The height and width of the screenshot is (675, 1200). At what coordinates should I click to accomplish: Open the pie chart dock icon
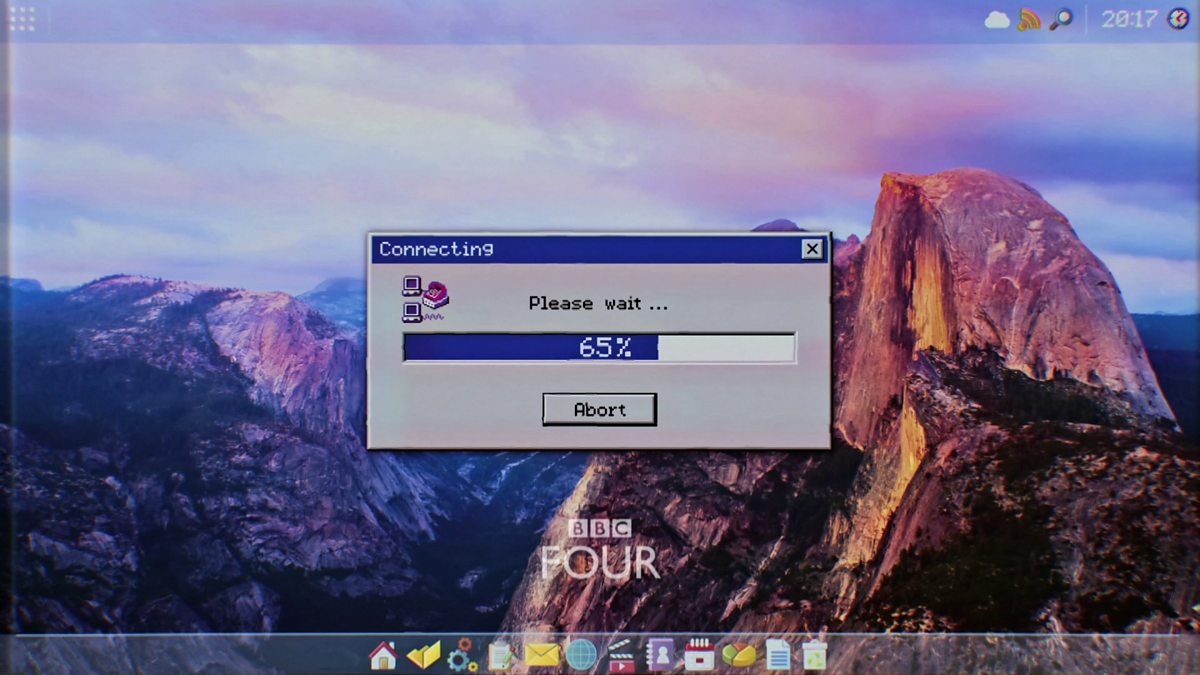click(739, 655)
